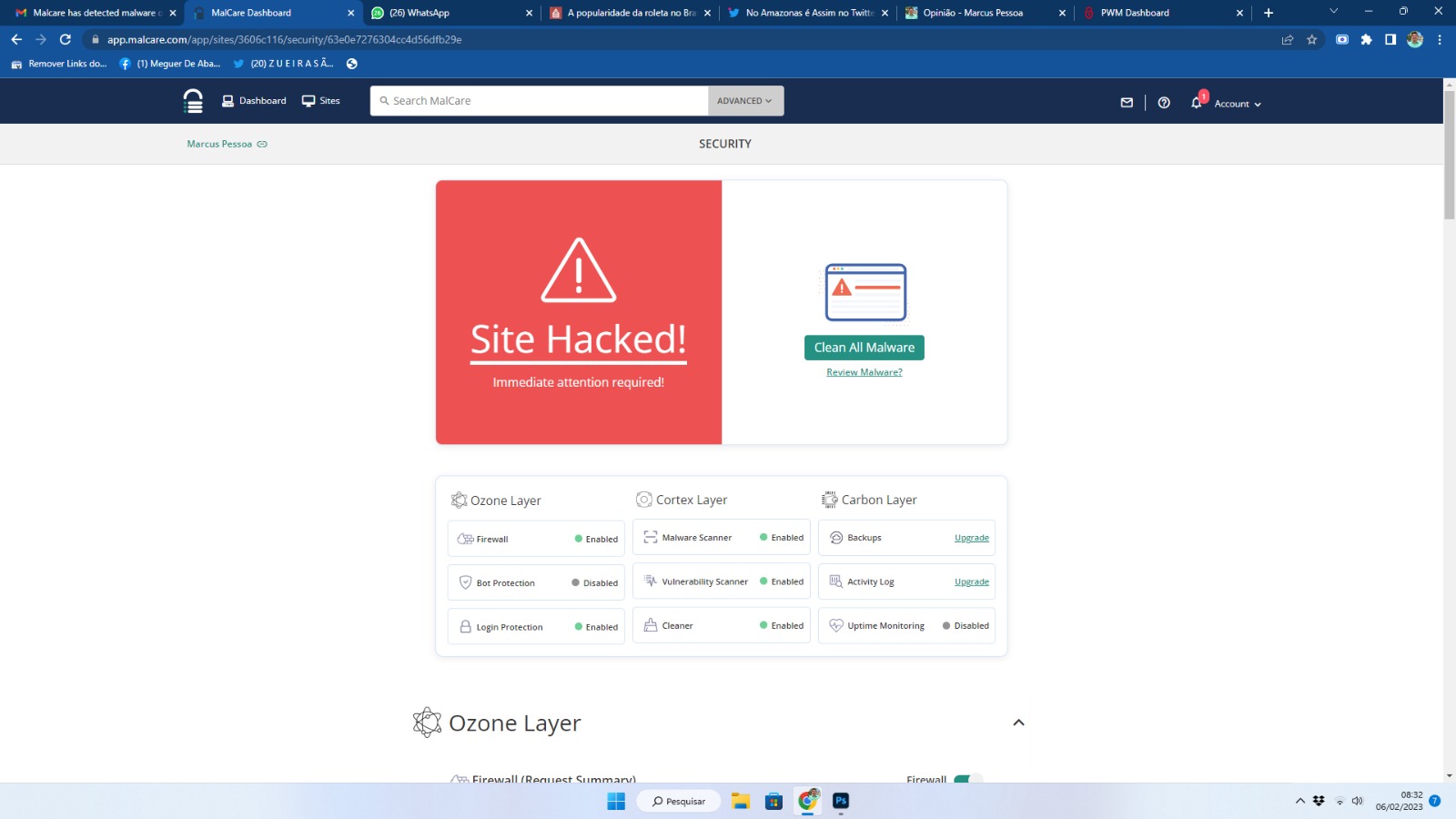The image size is (1456, 819).
Task: Toggle the Firewall switch
Action: (x=968, y=780)
